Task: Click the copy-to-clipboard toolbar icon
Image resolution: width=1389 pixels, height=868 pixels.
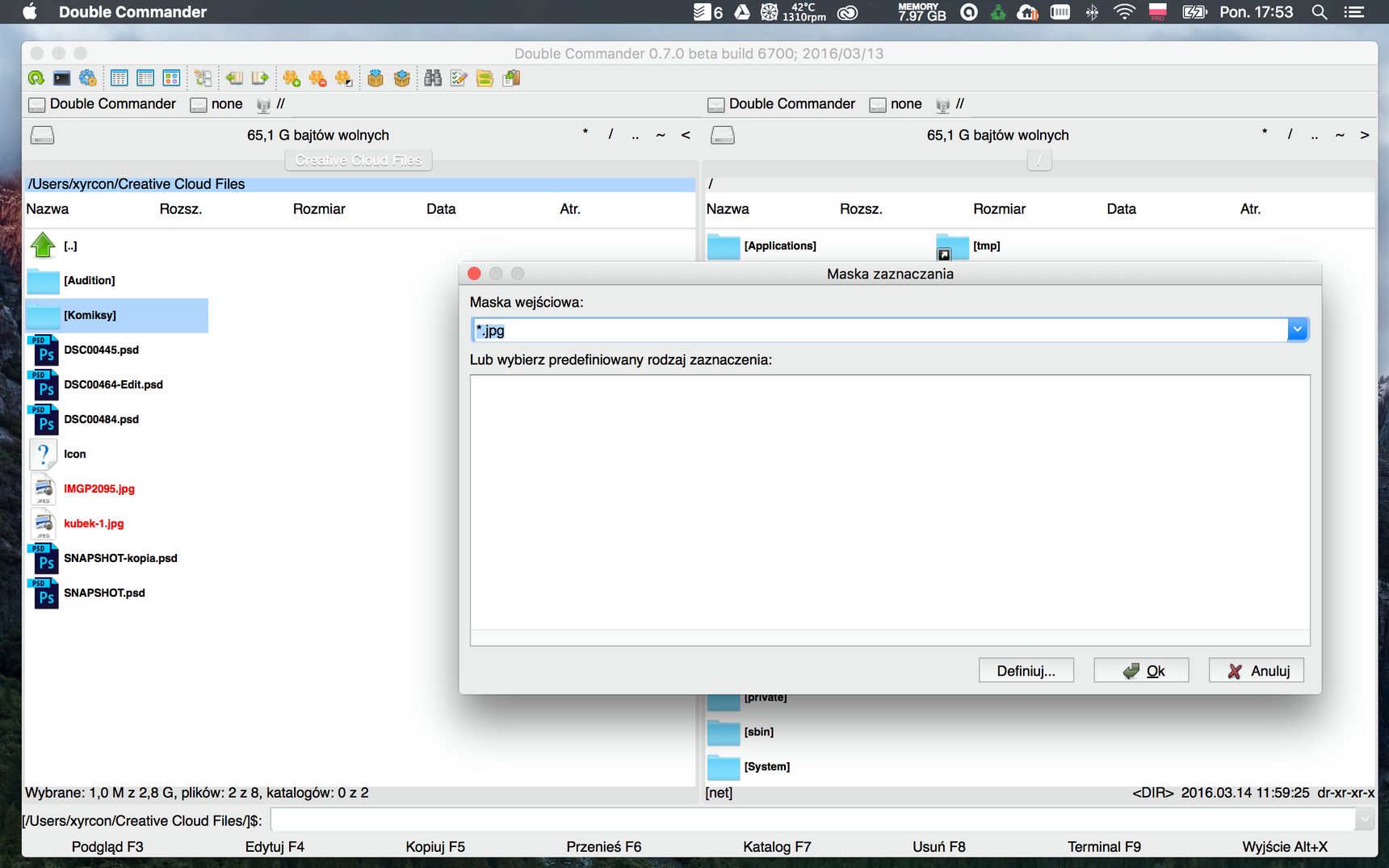Action: (x=511, y=78)
